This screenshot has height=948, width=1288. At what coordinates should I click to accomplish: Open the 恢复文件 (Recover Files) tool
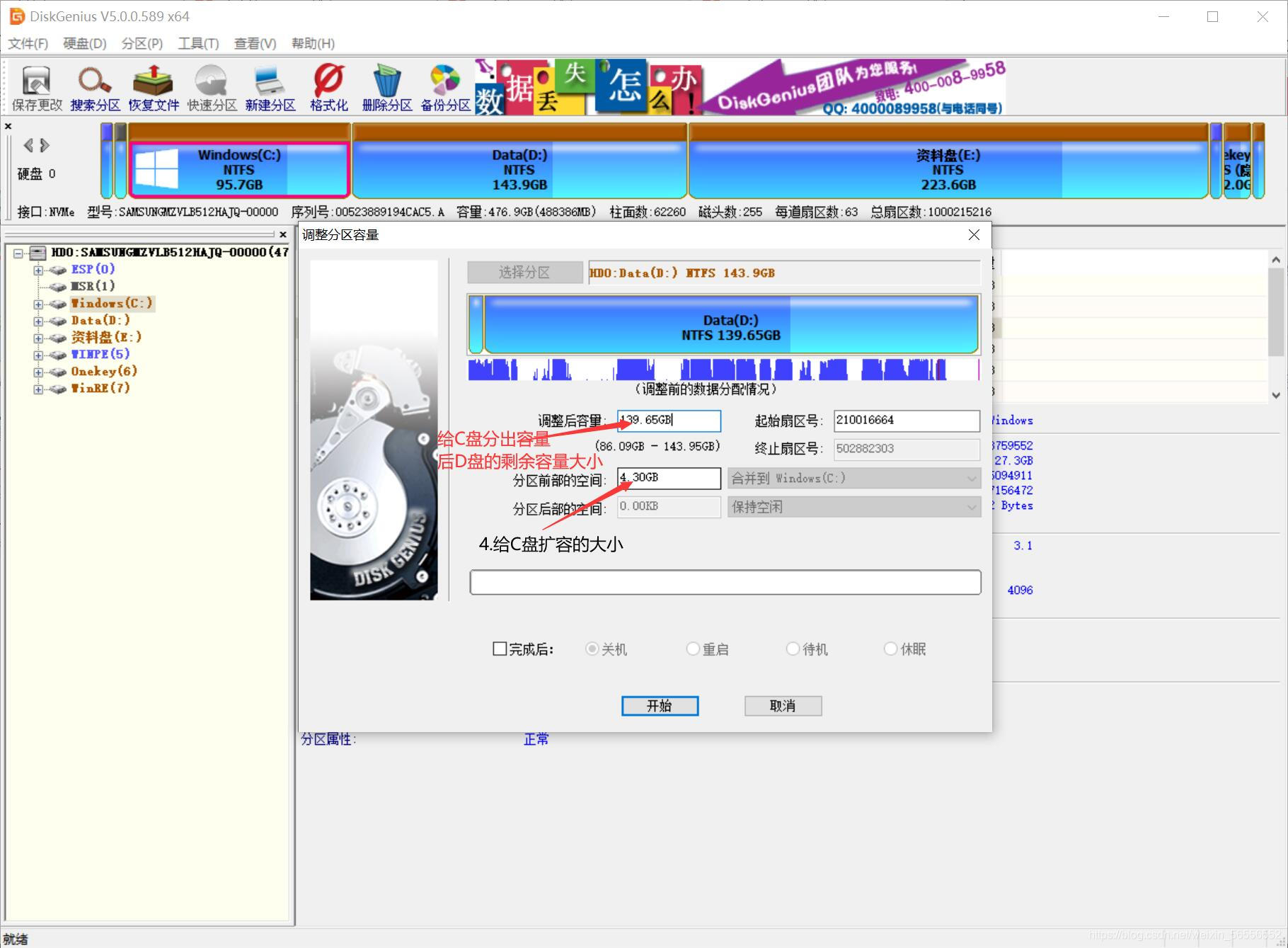point(152,86)
